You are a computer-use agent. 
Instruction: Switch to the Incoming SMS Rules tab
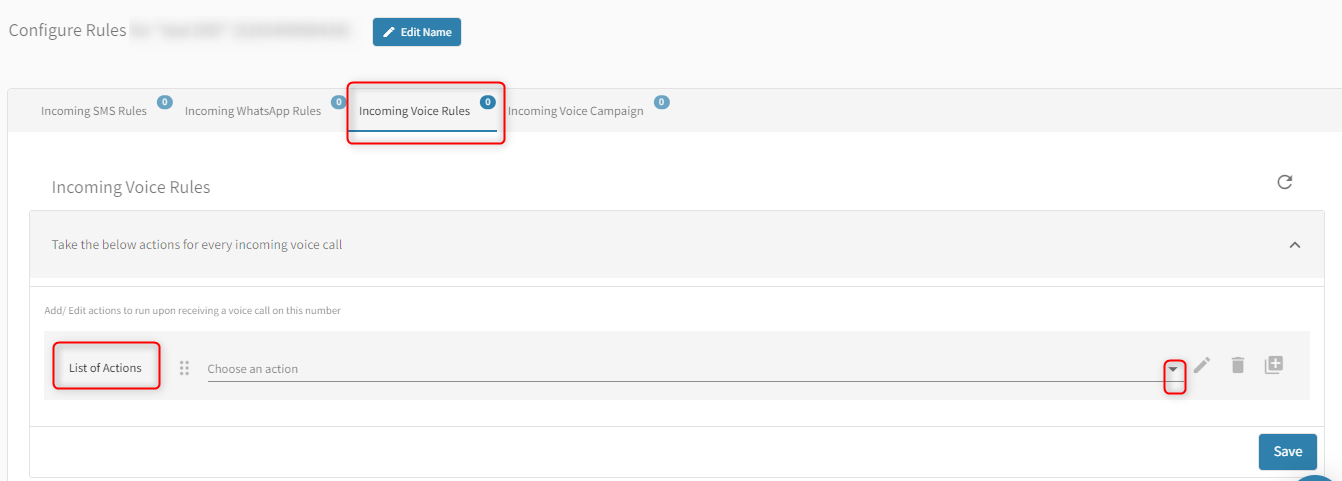point(94,111)
